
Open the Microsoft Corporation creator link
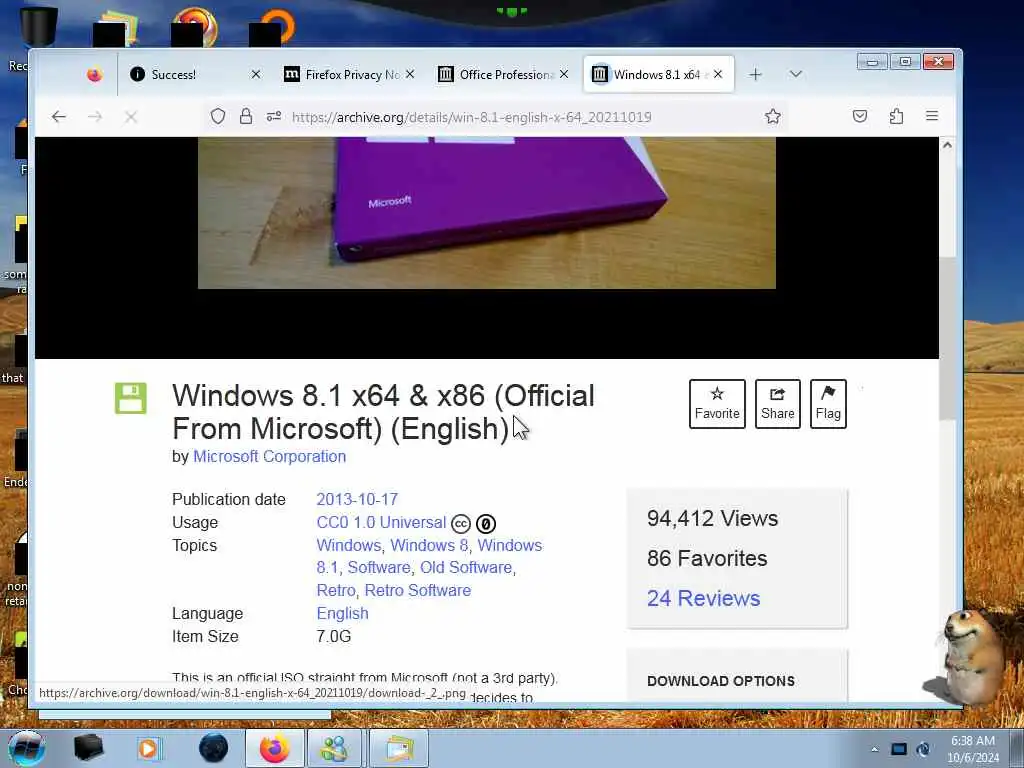pos(270,456)
